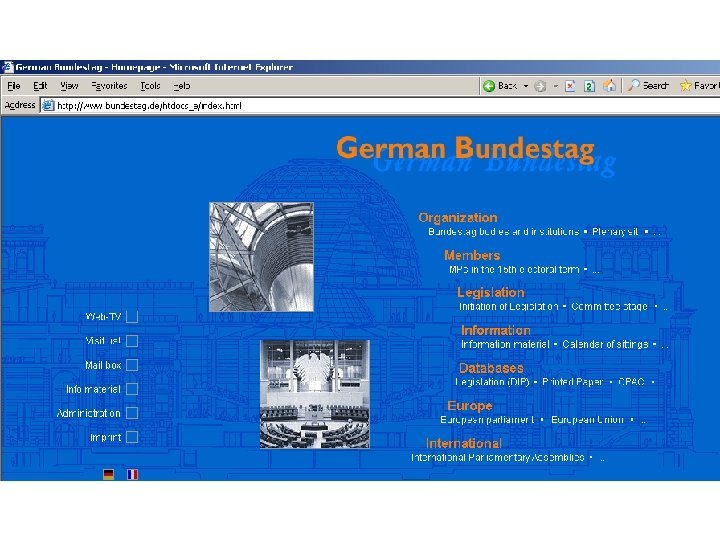Open the Favorites menu
The height and width of the screenshot is (540, 720).
pyautogui.click(x=109, y=86)
